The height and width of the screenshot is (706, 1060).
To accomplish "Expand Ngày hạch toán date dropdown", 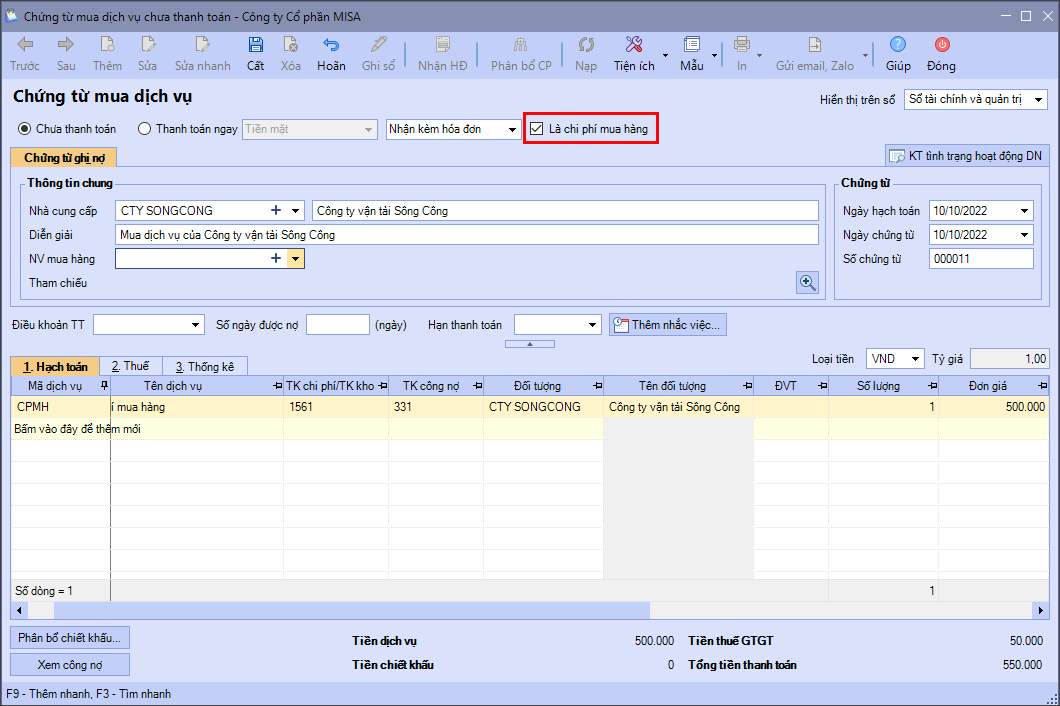I will tap(1024, 211).
